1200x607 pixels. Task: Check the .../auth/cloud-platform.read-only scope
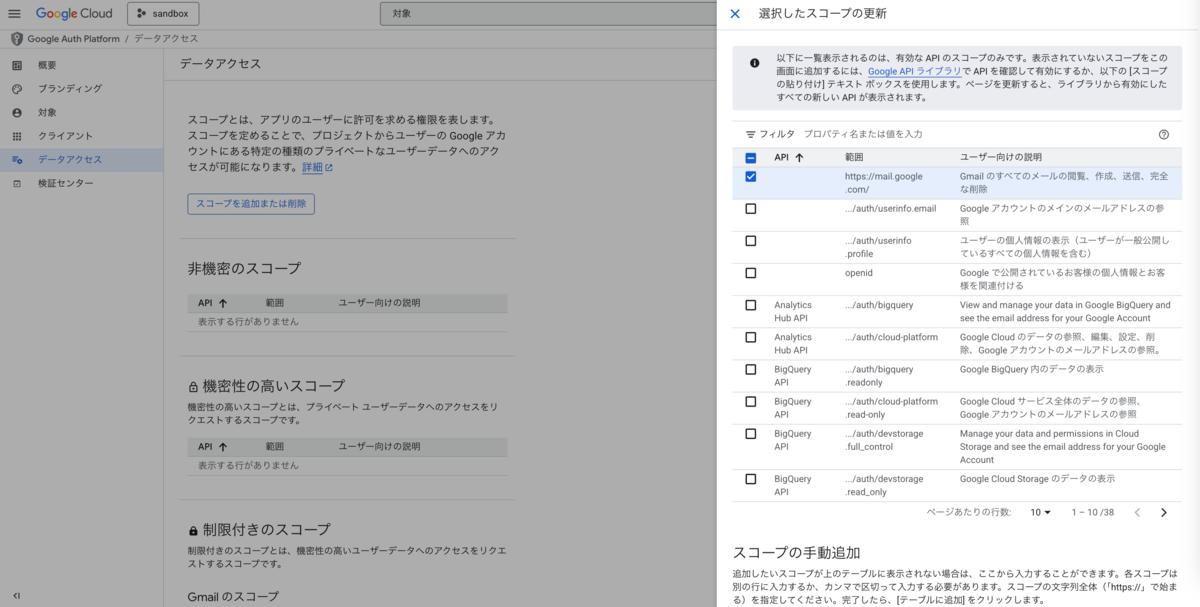[x=751, y=401]
